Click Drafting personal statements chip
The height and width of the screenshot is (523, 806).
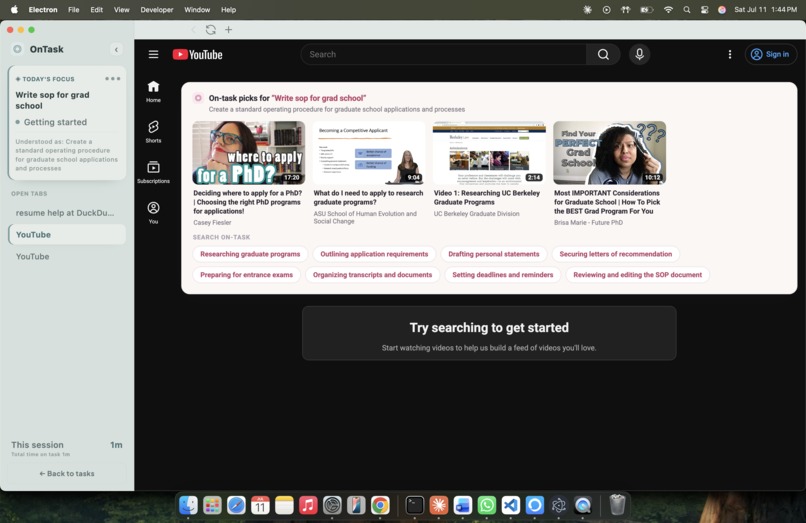tap(493, 254)
